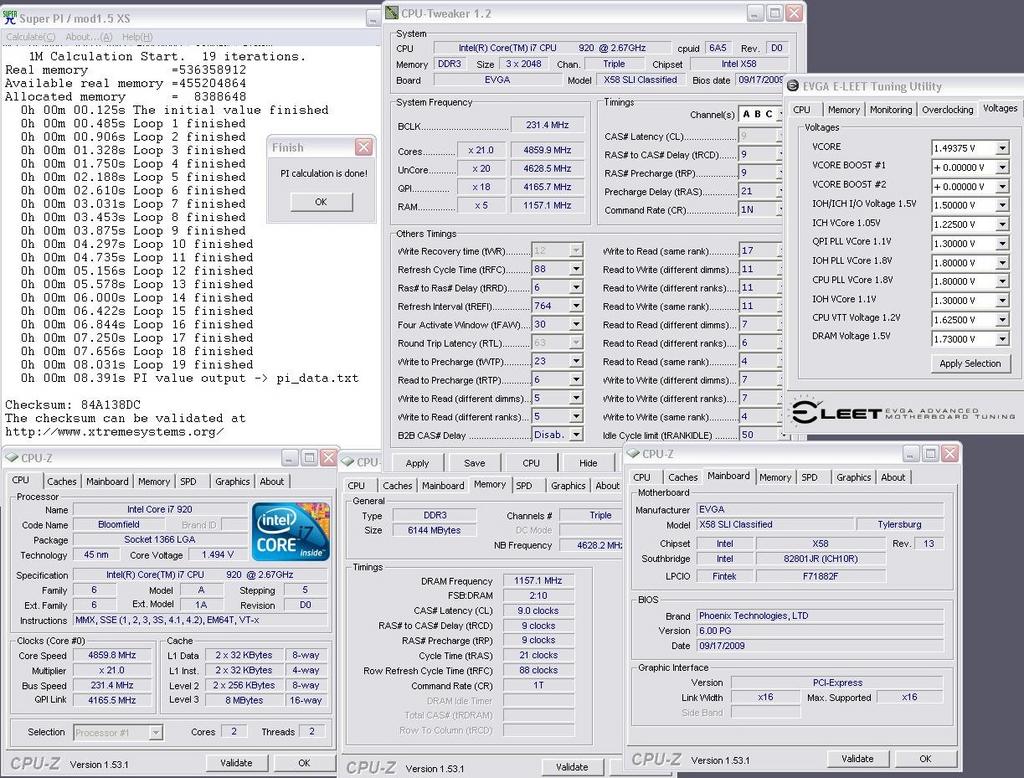Click Cores multiplier x 21.0 field
1024x778 pixels.
click(480, 150)
